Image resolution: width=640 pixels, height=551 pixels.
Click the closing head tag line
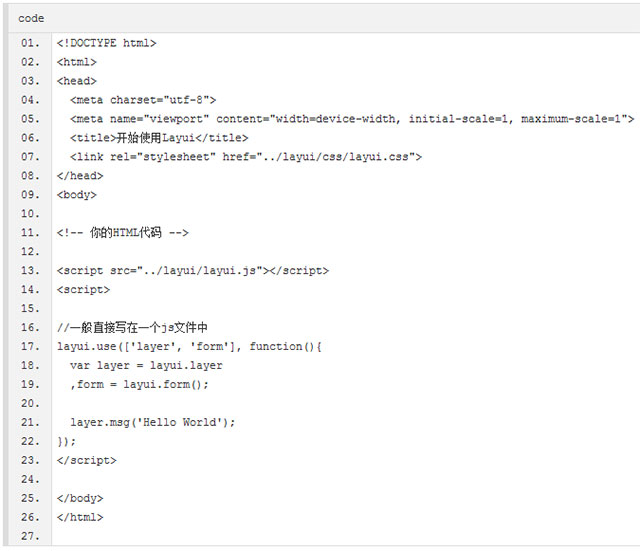coord(80,176)
